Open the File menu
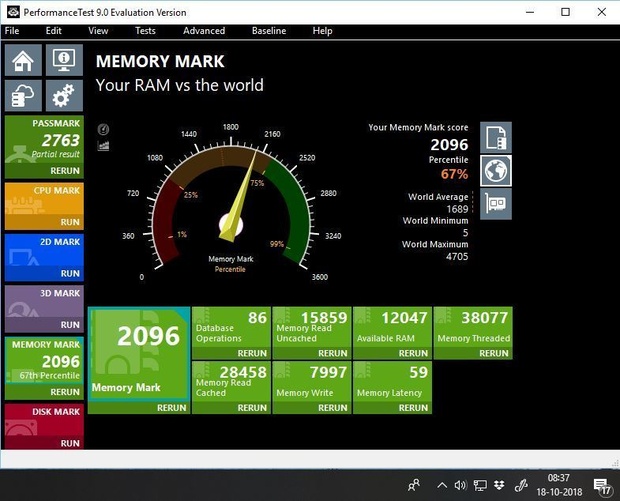Image resolution: width=620 pixels, height=501 pixels. pos(12,31)
